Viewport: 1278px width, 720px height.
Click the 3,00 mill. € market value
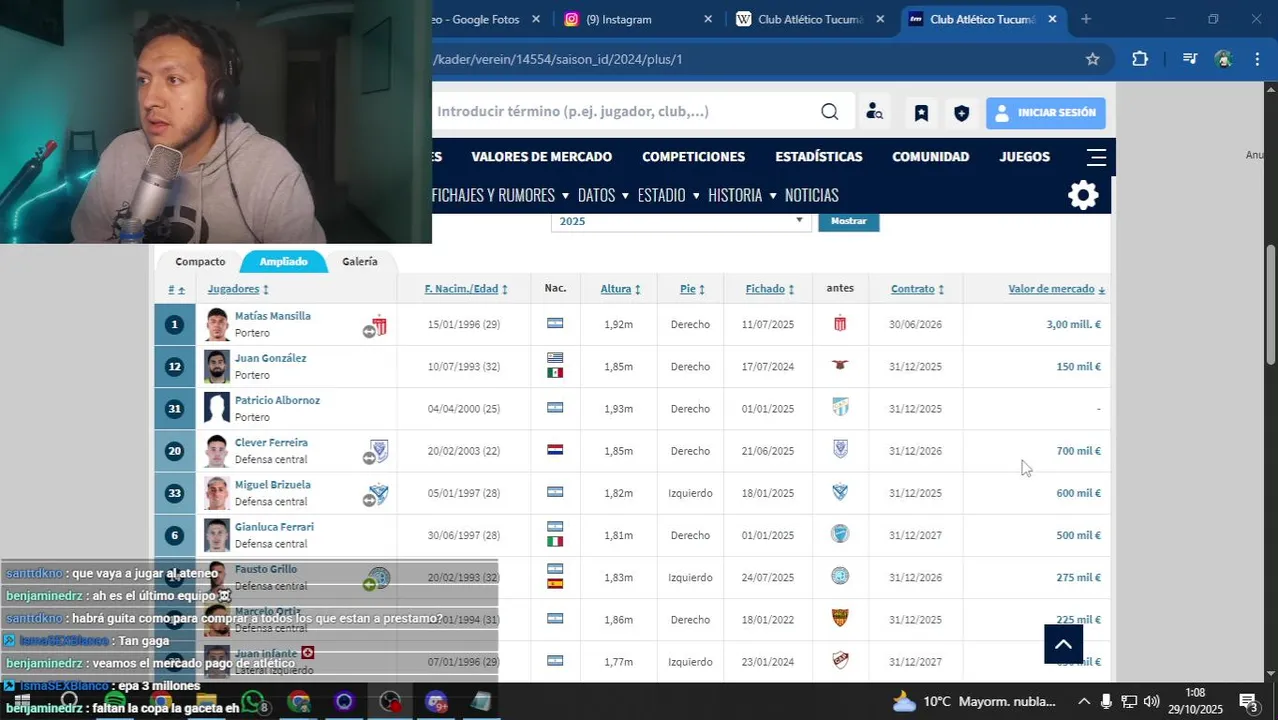1073,324
